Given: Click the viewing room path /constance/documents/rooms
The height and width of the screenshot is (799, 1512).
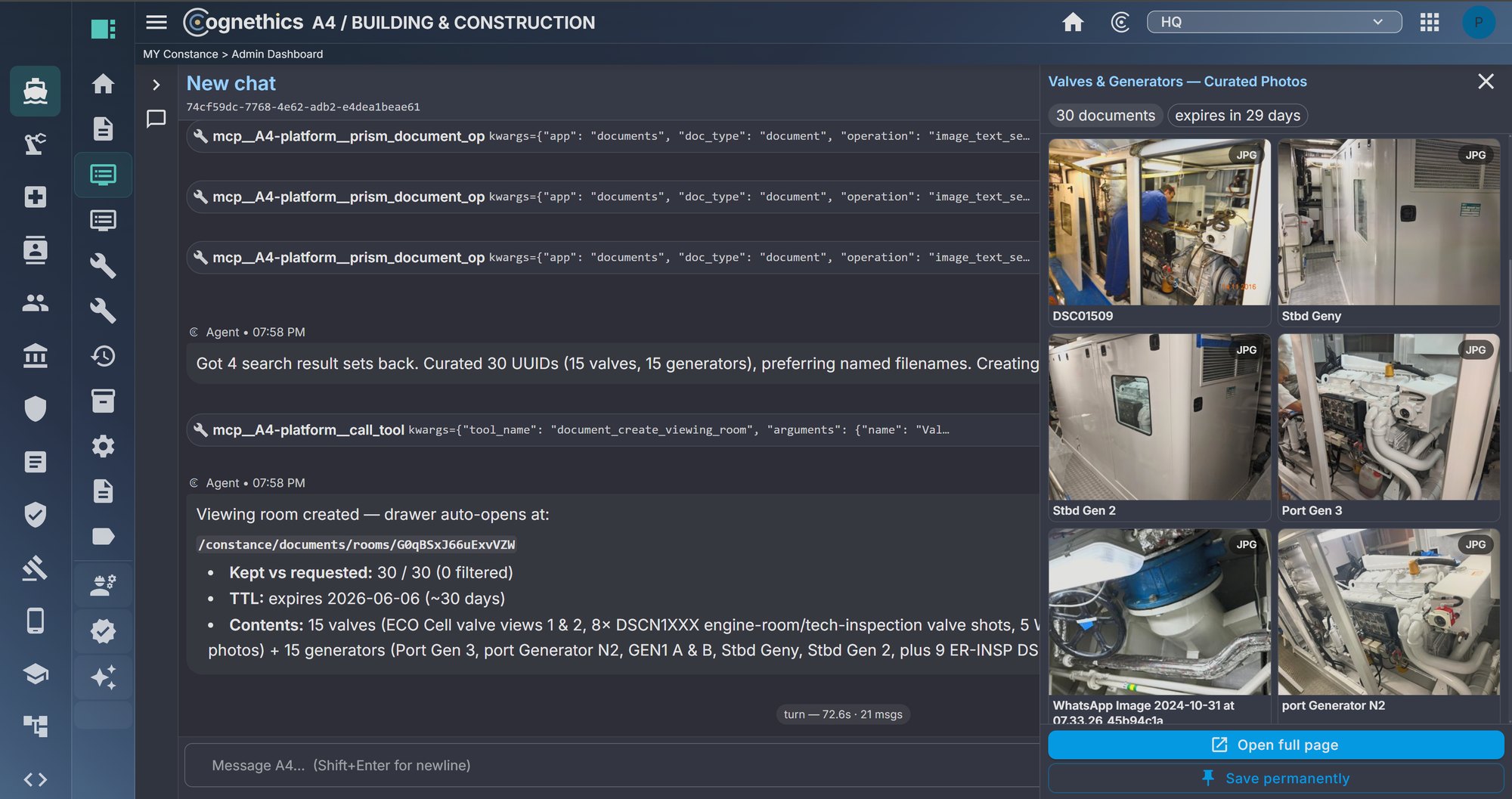Looking at the screenshot, I should 356,544.
